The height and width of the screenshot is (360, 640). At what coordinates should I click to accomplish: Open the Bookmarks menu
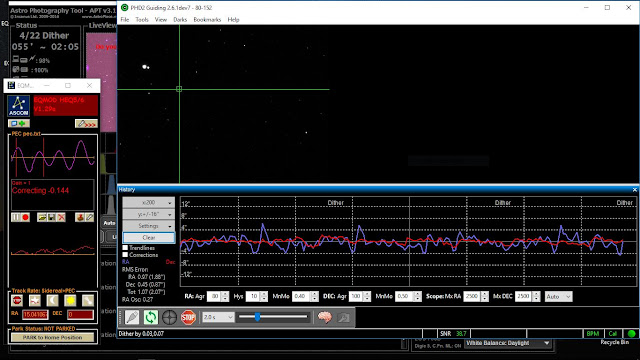coord(207,20)
